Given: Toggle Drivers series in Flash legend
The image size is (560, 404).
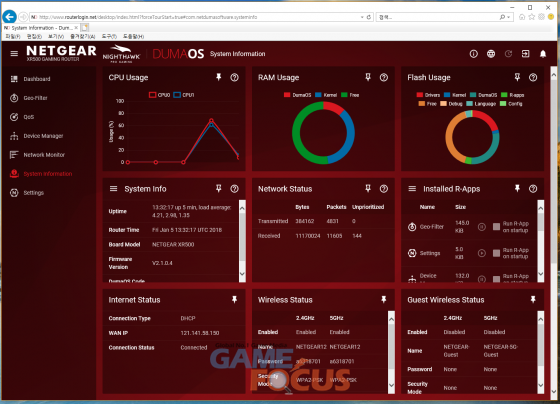Looking at the screenshot, I should click(x=428, y=95).
